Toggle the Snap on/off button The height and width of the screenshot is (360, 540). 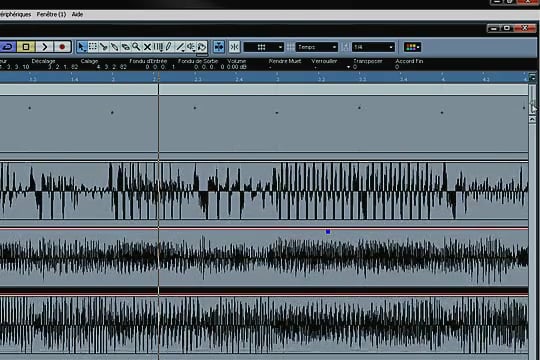[235, 47]
